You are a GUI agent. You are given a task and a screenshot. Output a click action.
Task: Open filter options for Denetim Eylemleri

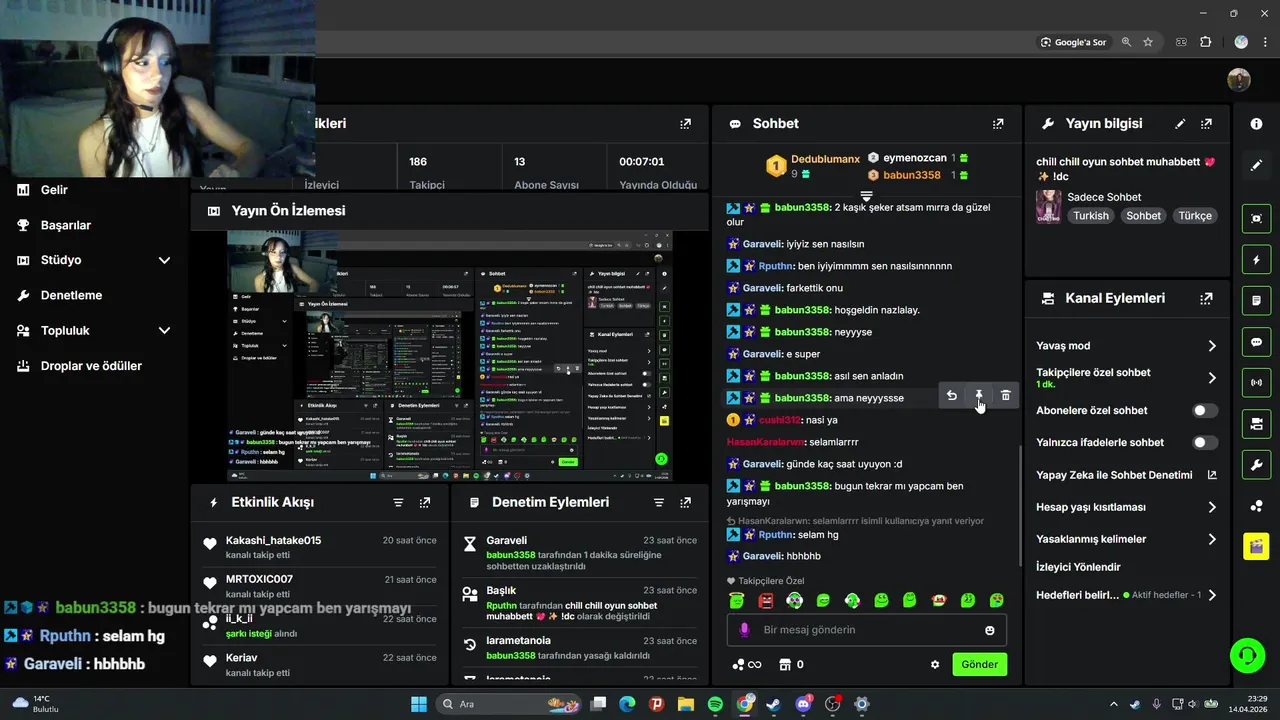(659, 502)
